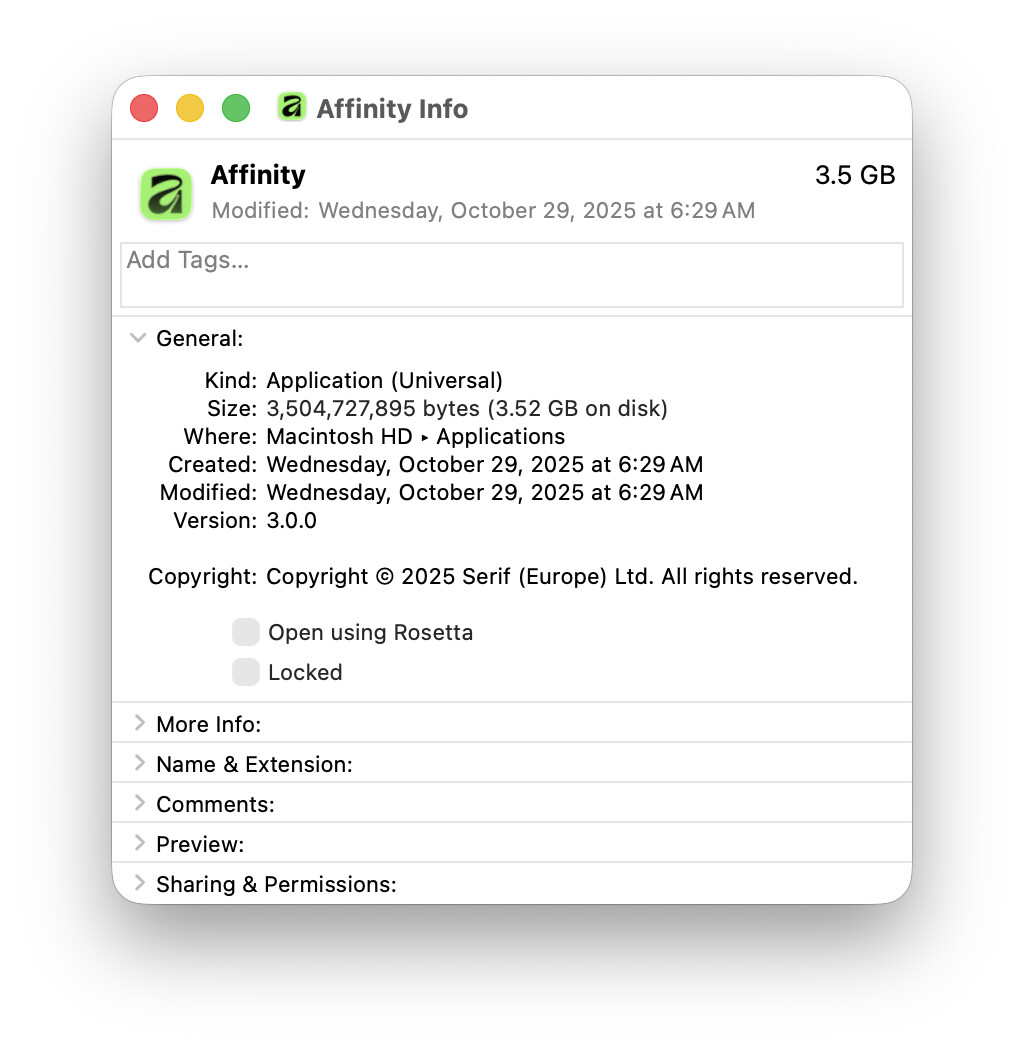Expand Sharing & Permissions section

click(139, 883)
